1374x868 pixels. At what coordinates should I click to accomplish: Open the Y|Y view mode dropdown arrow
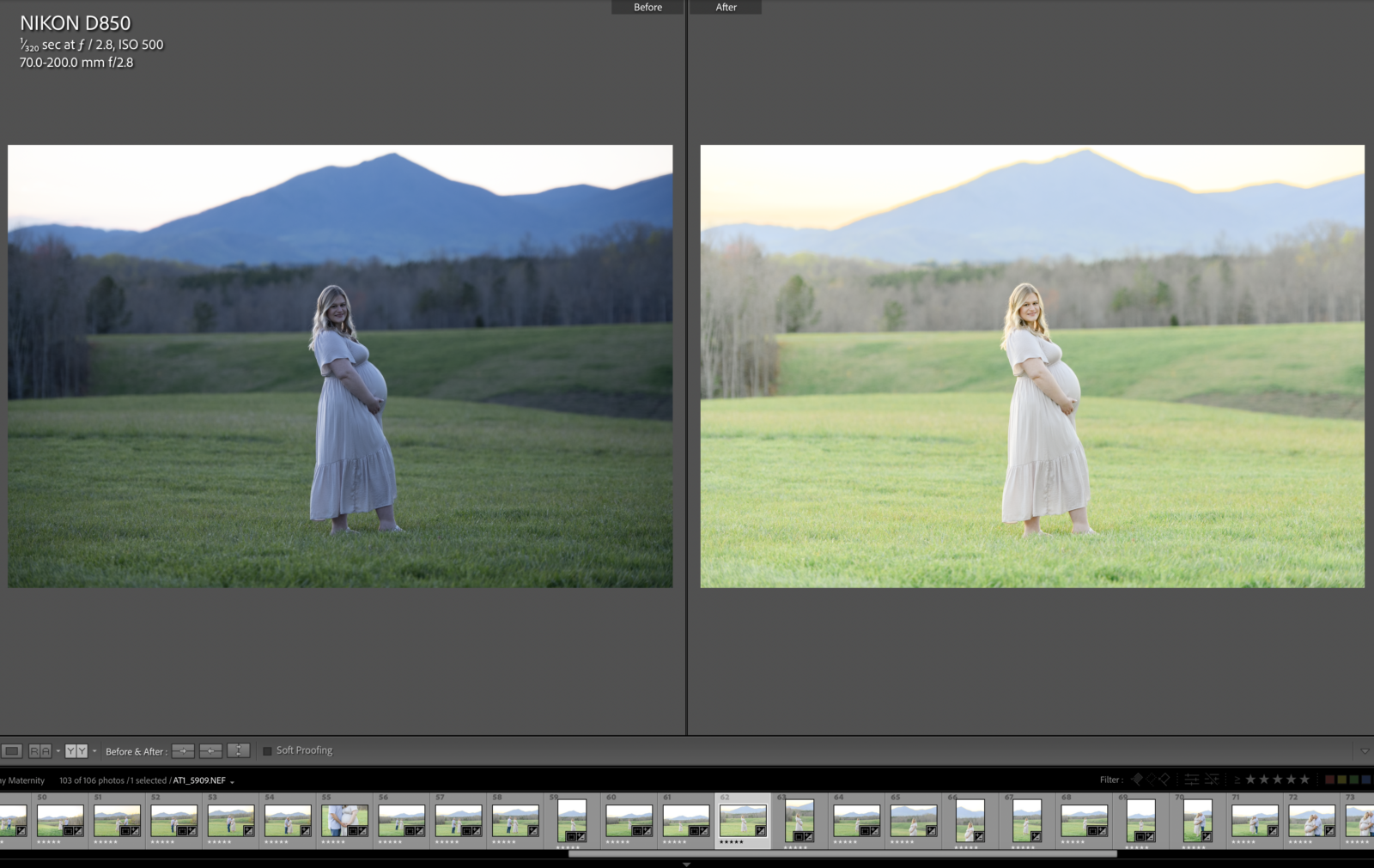click(x=94, y=750)
